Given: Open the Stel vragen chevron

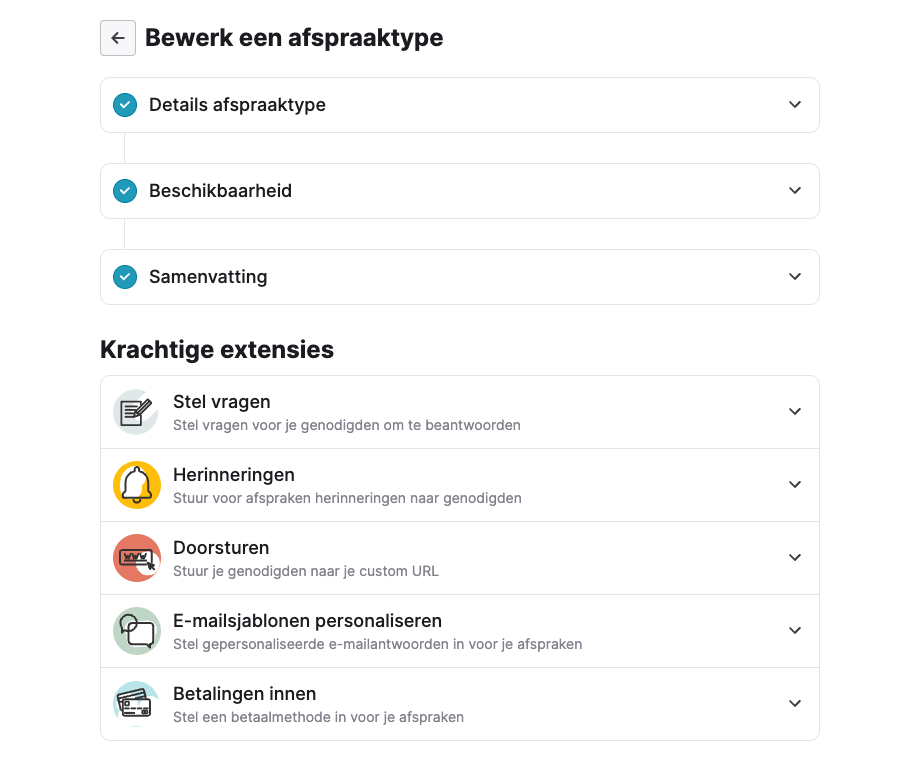Looking at the screenshot, I should (x=794, y=411).
